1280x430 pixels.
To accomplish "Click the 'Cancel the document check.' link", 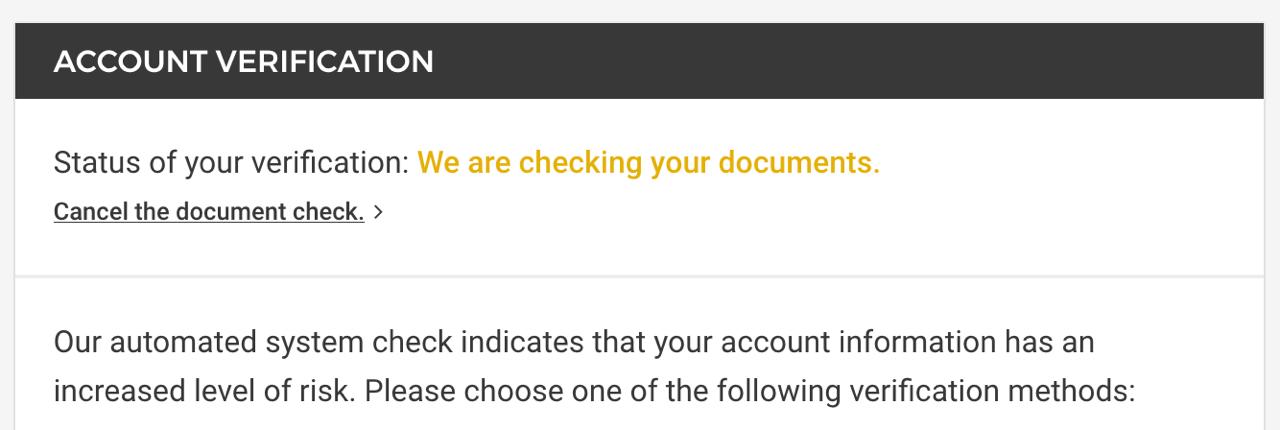I will tap(208, 212).
